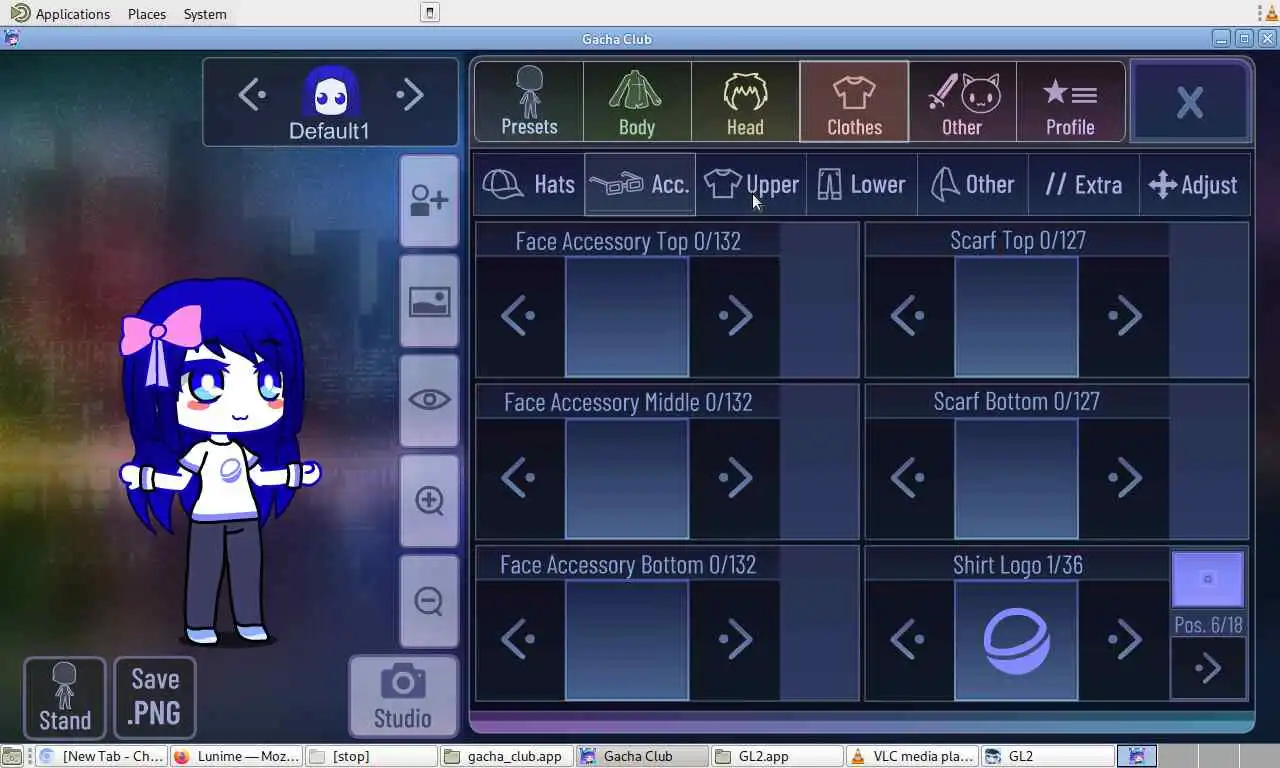This screenshot has width=1280, height=768.
Task: Go to previous Face Accessory Middle
Action: pyautogui.click(x=520, y=478)
